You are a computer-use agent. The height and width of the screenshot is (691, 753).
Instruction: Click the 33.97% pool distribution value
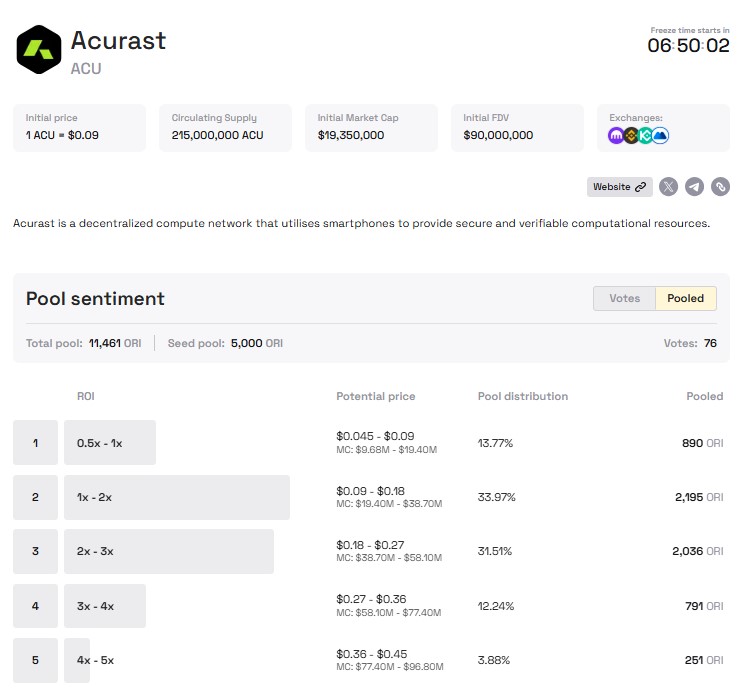click(x=497, y=497)
